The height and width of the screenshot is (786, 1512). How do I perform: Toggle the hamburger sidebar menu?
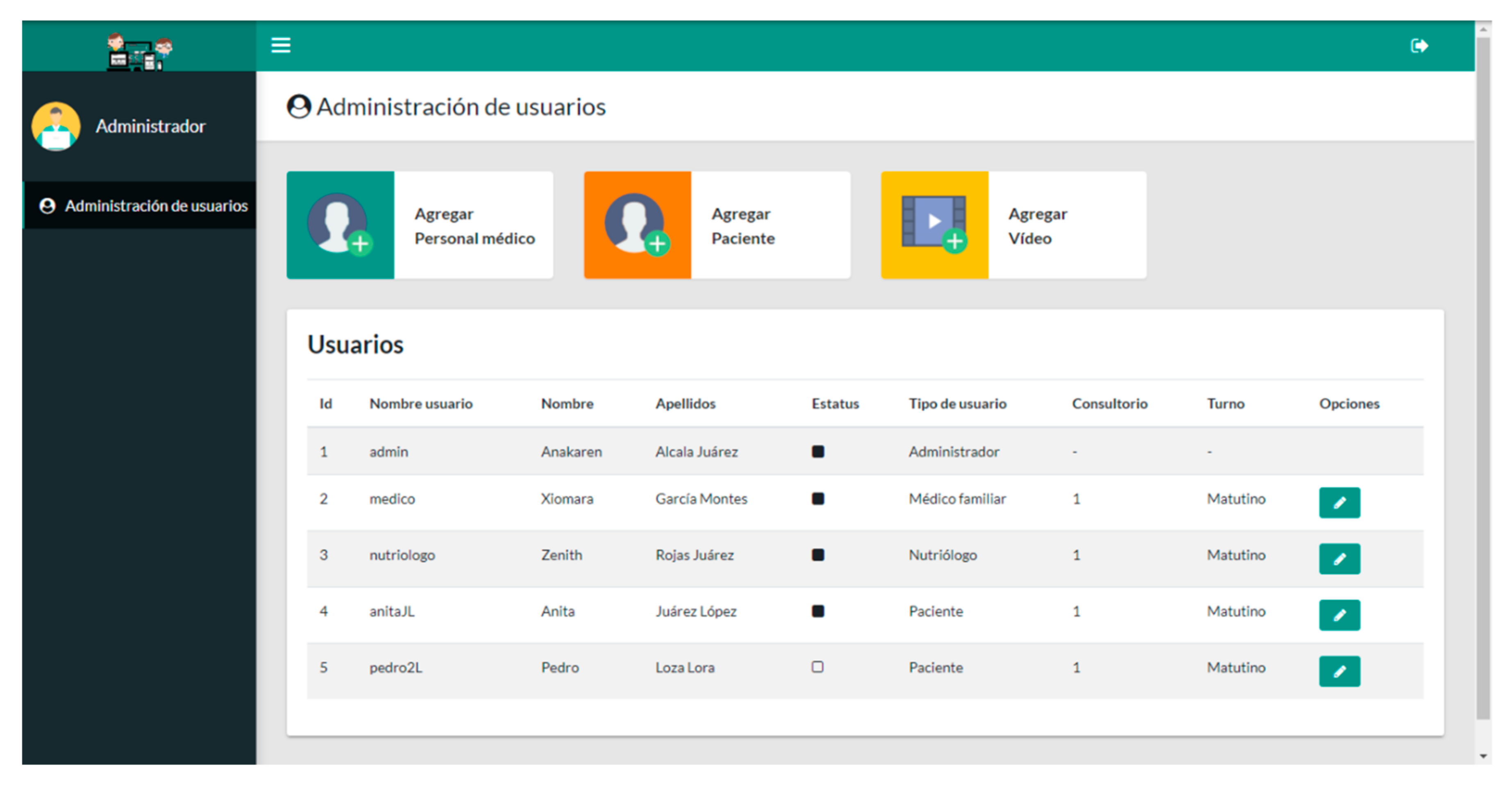(281, 45)
